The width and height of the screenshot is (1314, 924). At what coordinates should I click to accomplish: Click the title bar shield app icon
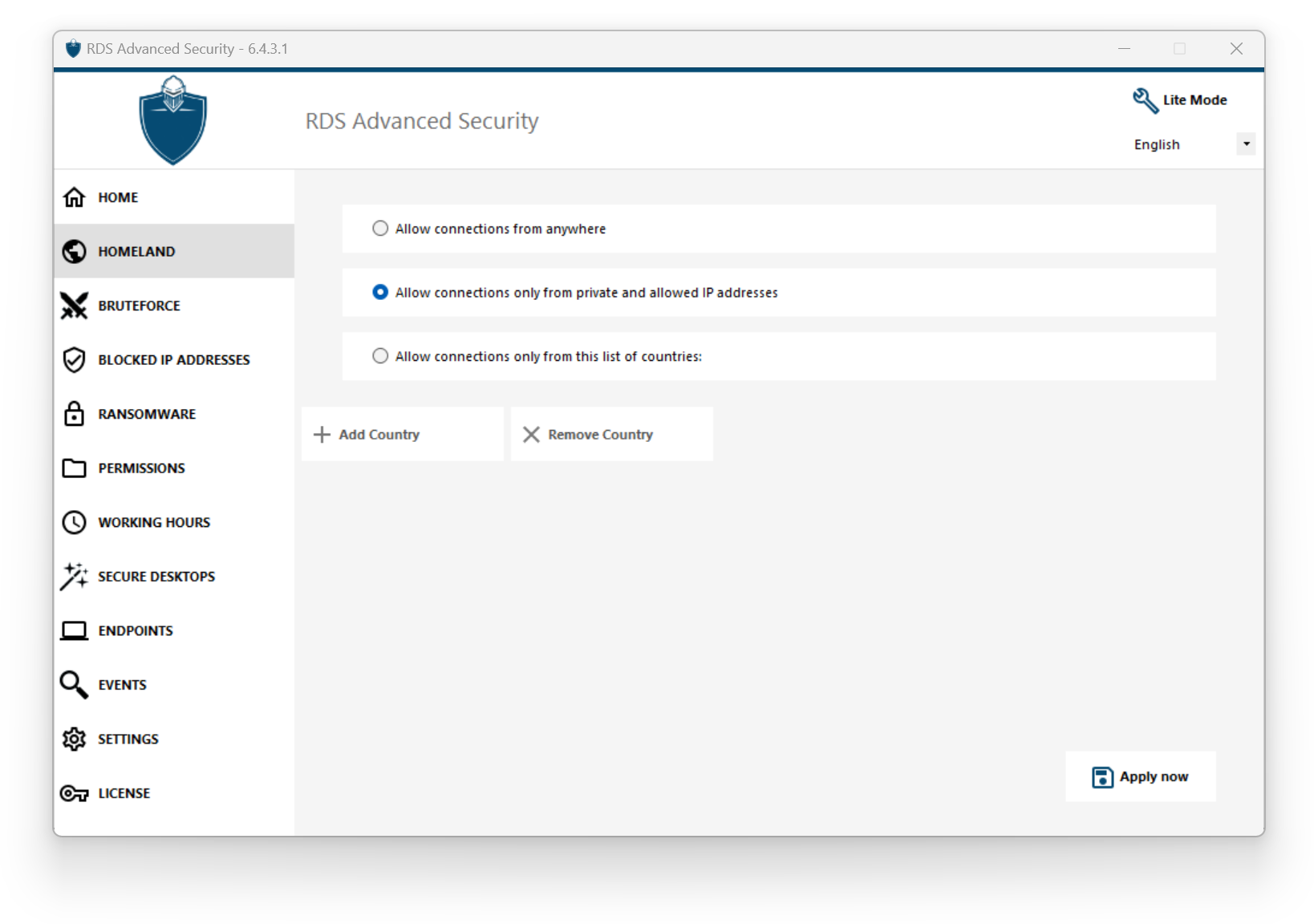pyautogui.click(x=73, y=49)
